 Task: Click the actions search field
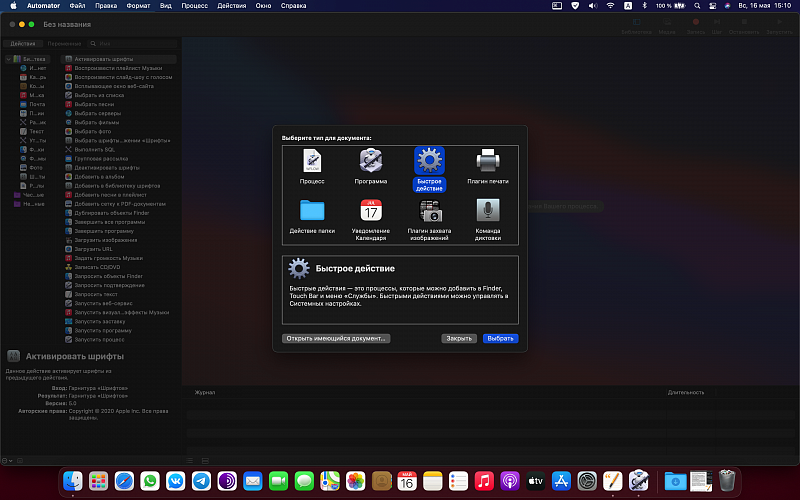(135, 44)
